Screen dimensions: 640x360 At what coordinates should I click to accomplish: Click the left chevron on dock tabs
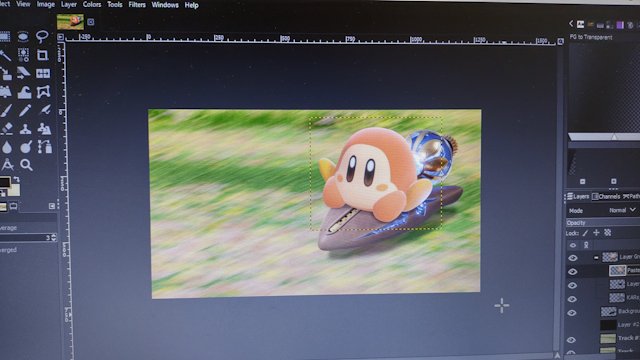[x=571, y=24]
